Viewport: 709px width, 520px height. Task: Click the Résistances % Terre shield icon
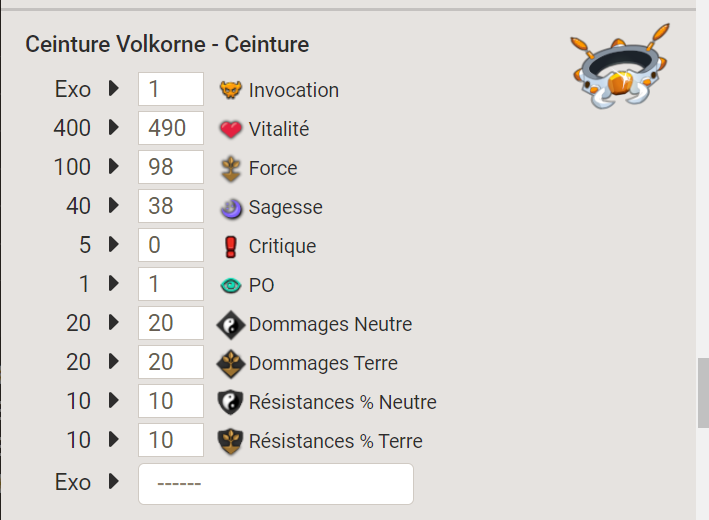point(231,441)
